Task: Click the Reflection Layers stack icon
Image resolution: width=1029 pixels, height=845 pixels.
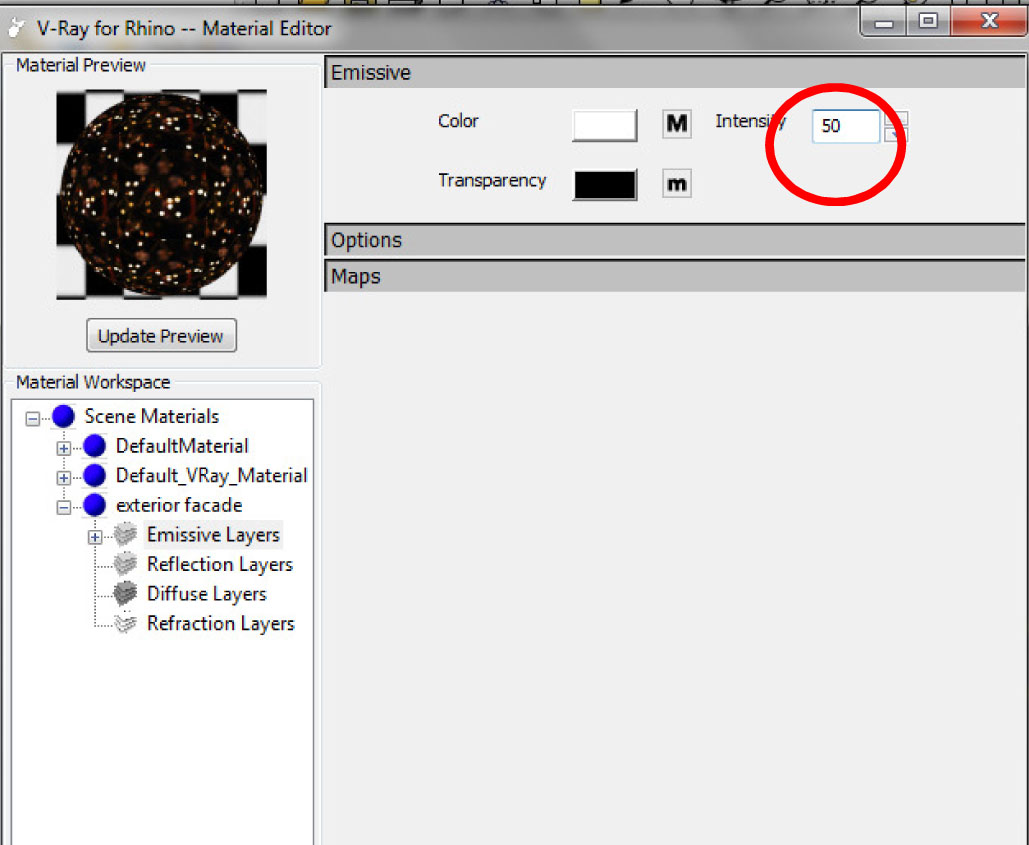Action: (x=125, y=564)
